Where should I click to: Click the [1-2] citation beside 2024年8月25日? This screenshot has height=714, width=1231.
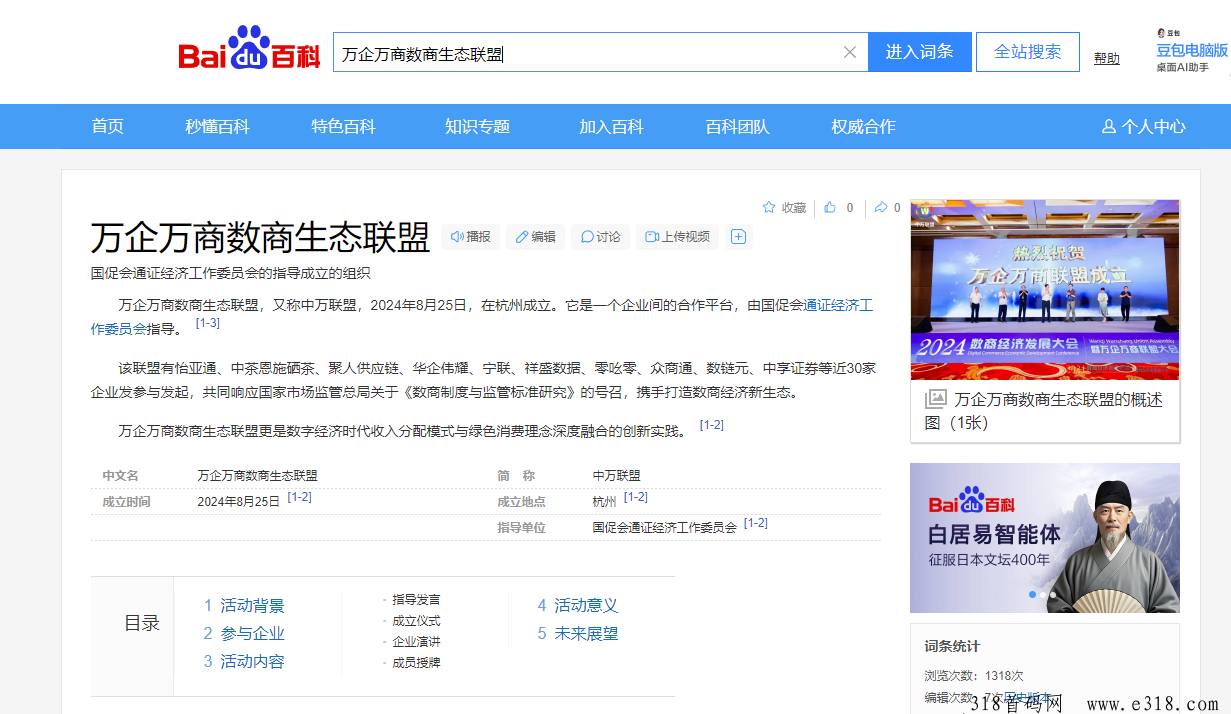(x=300, y=497)
